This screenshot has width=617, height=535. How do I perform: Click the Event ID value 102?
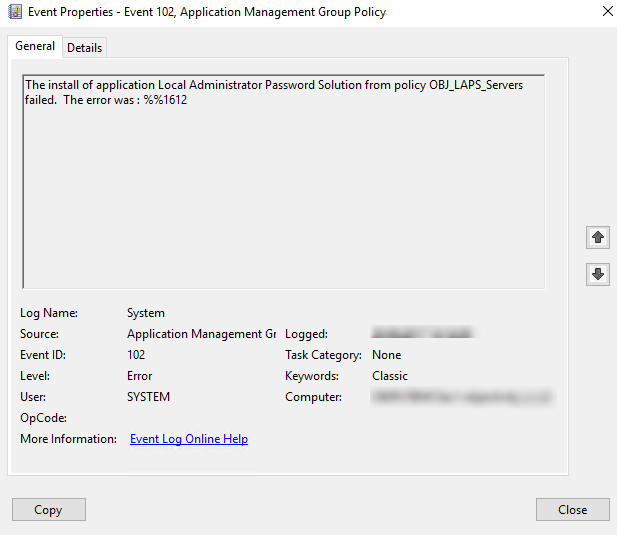[x=136, y=355]
